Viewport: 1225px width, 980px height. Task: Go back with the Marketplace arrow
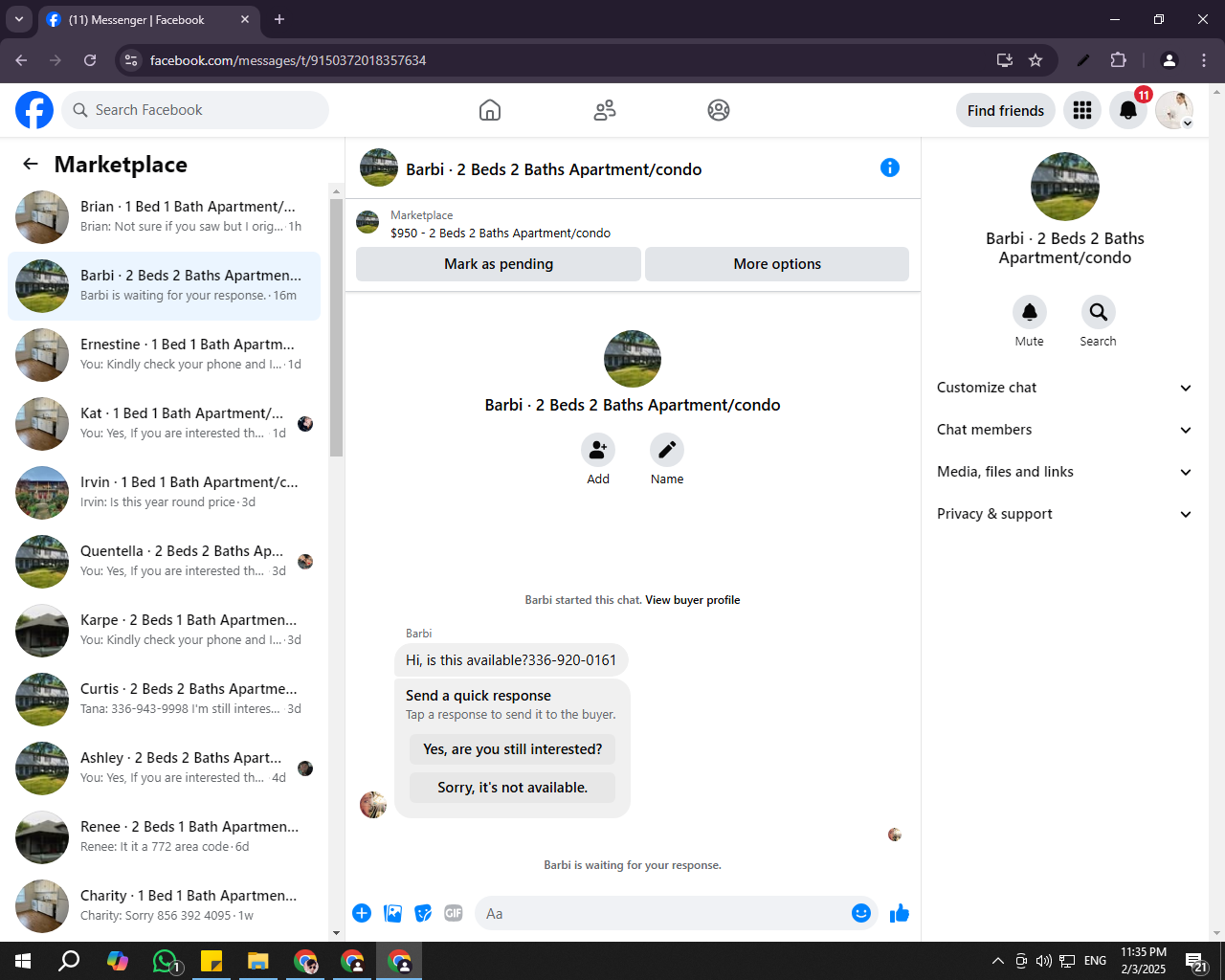click(x=31, y=164)
